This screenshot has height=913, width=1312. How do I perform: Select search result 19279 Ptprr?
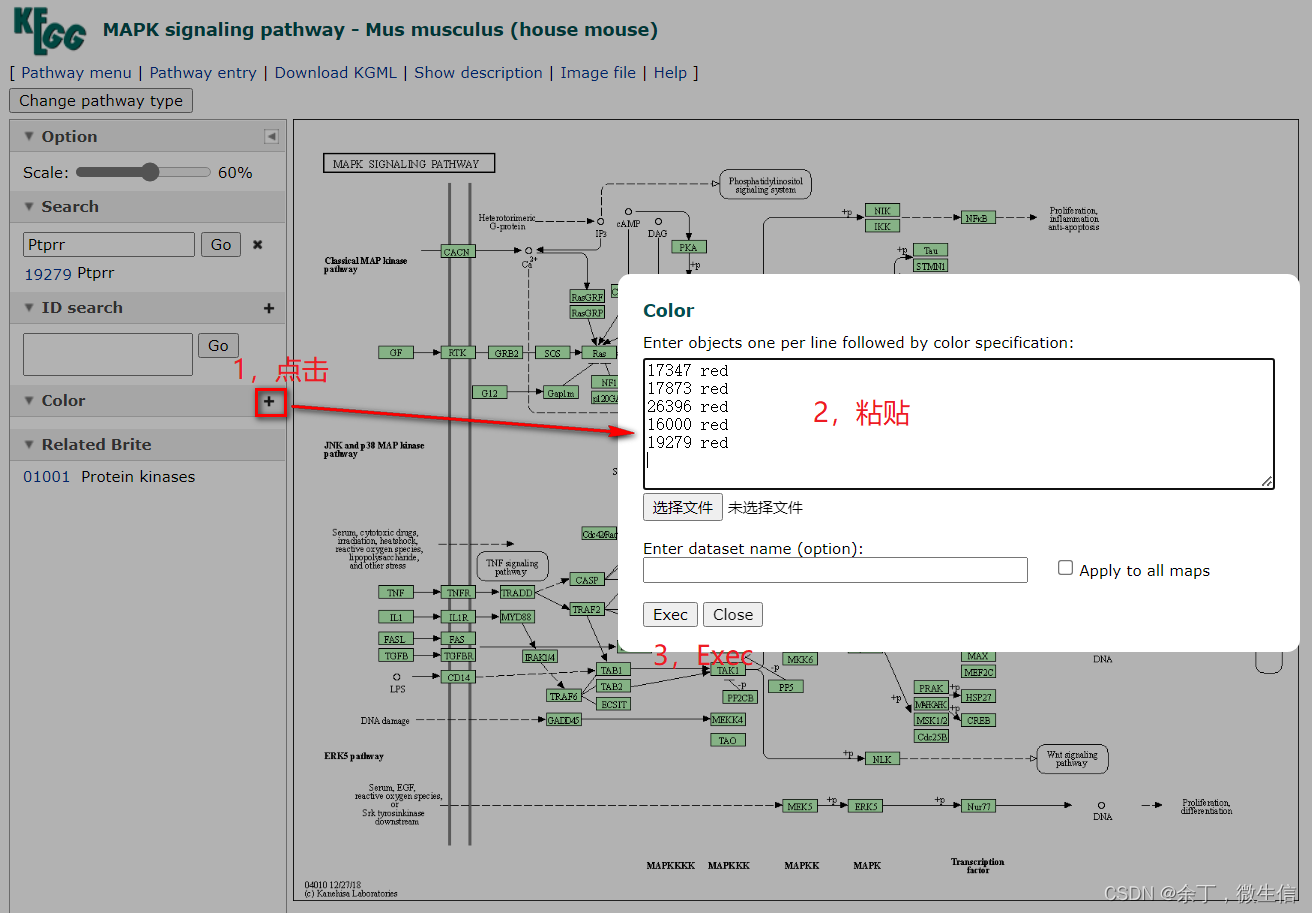click(69, 273)
